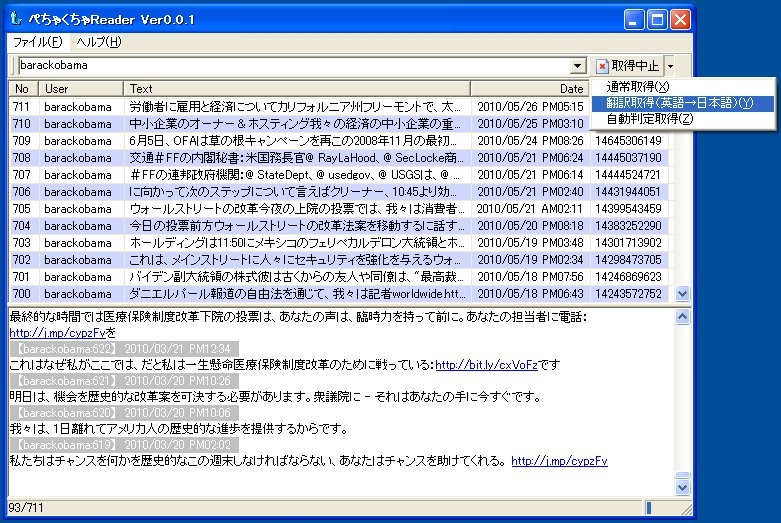Open the split arrow beside 取得中止
Screen dimensions: 781x523
(x=670, y=66)
